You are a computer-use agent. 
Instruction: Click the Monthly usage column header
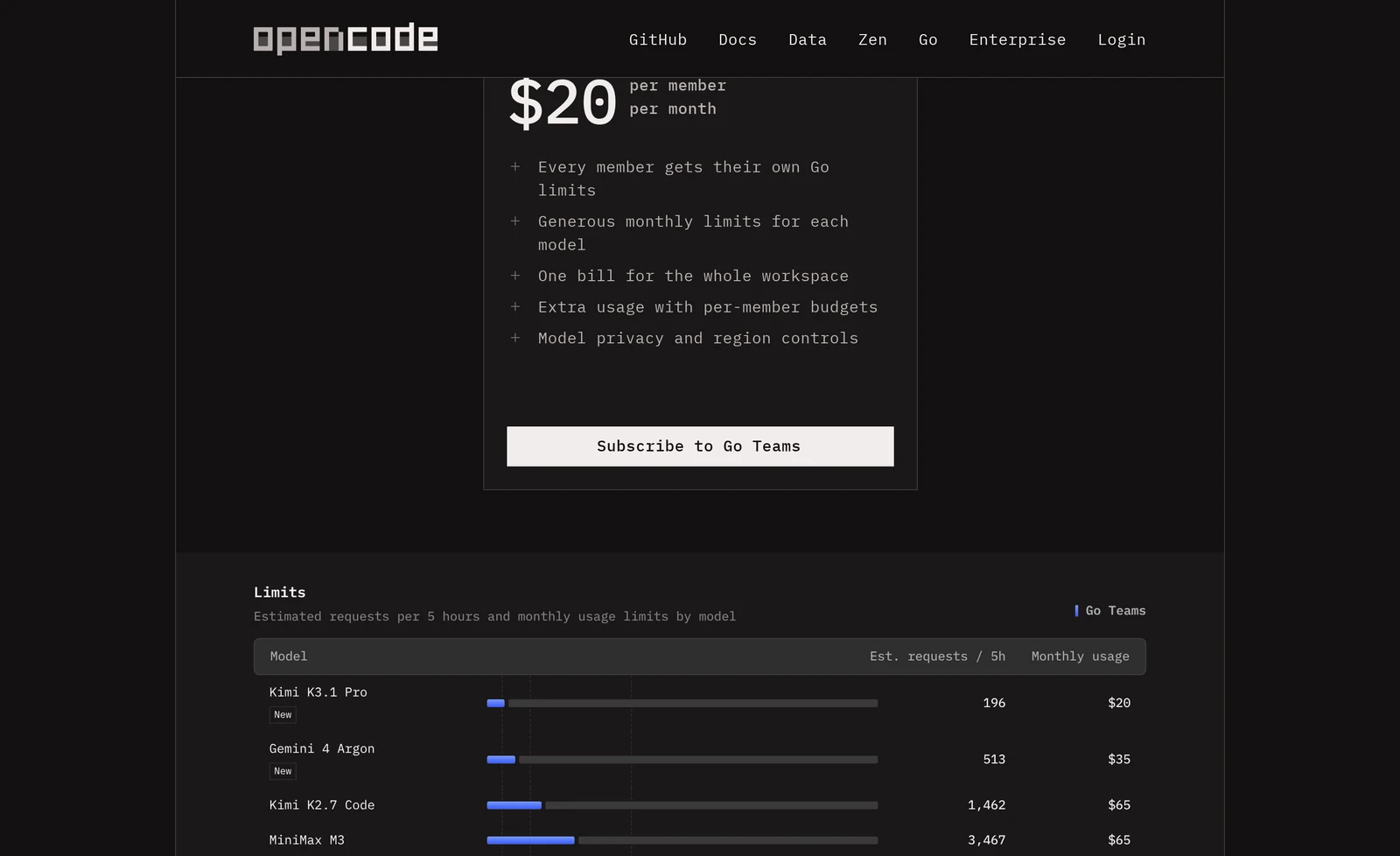pyautogui.click(x=1081, y=656)
